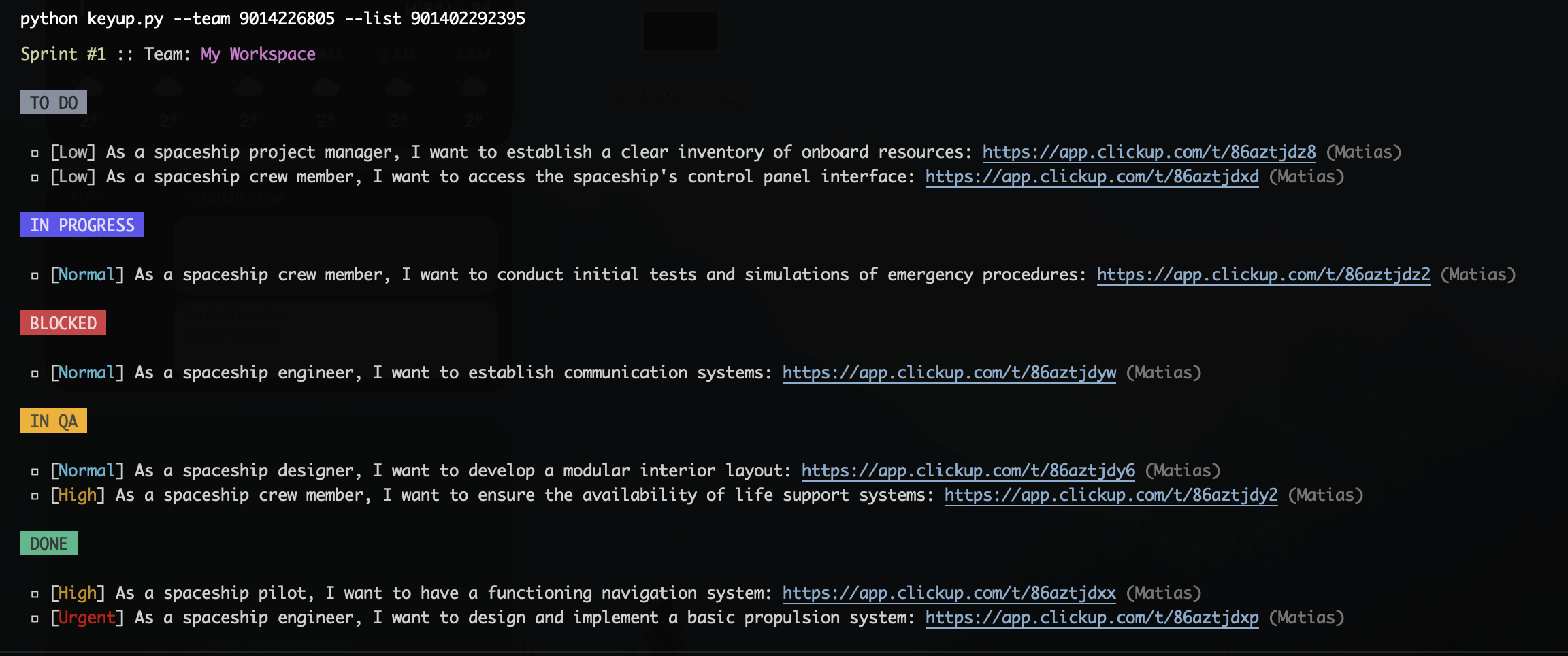Image resolution: width=1568 pixels, height=656 pixels.
Task: Click the bullet square beside the propulsion task
Action: (35, 619)
